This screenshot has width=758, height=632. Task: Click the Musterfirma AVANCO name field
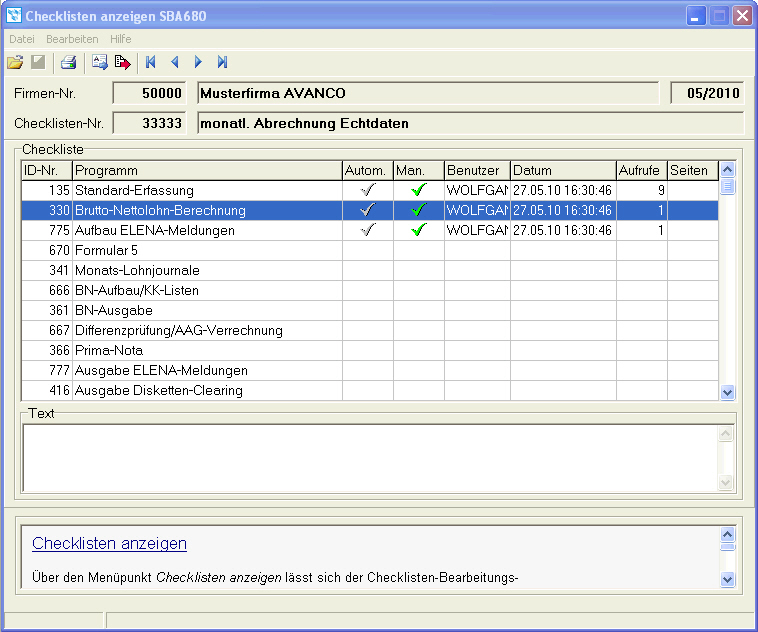coord(428,93)
